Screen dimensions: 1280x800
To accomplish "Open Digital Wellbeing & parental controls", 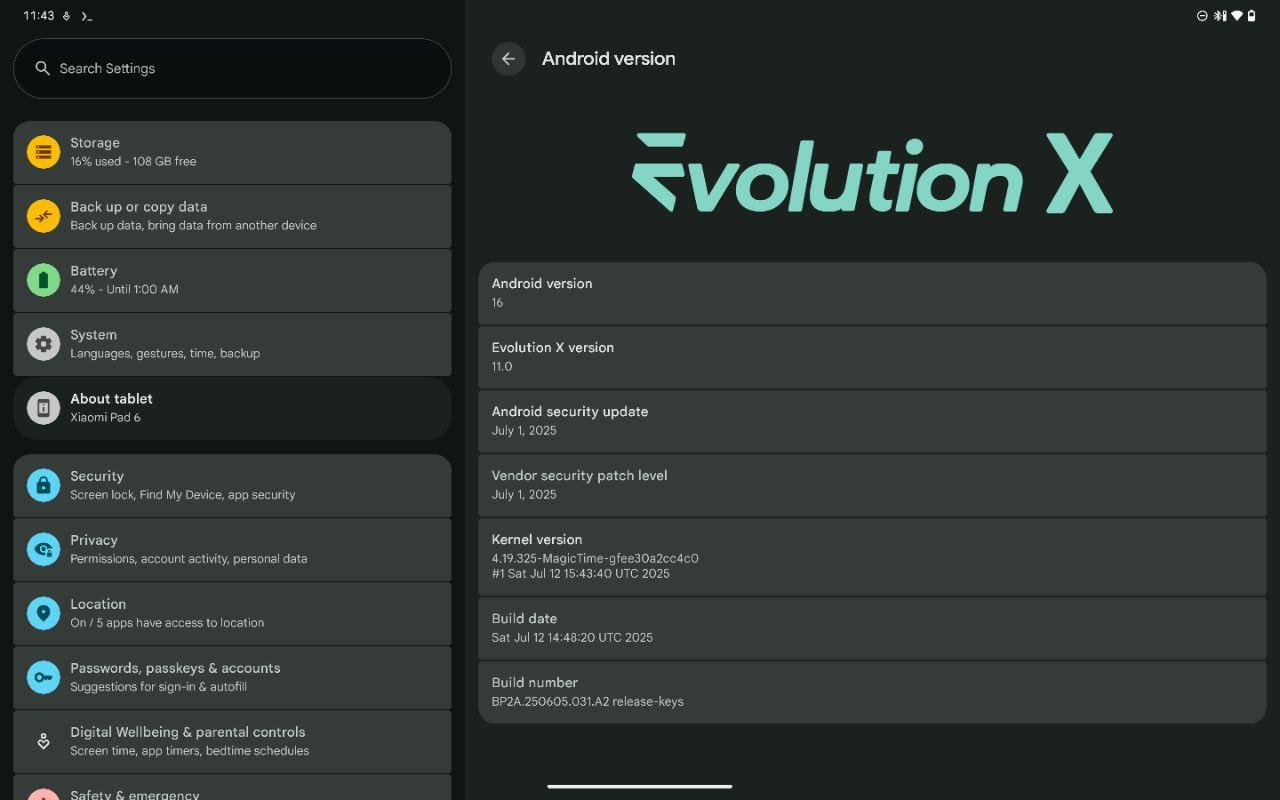I will tap(232, 741).
